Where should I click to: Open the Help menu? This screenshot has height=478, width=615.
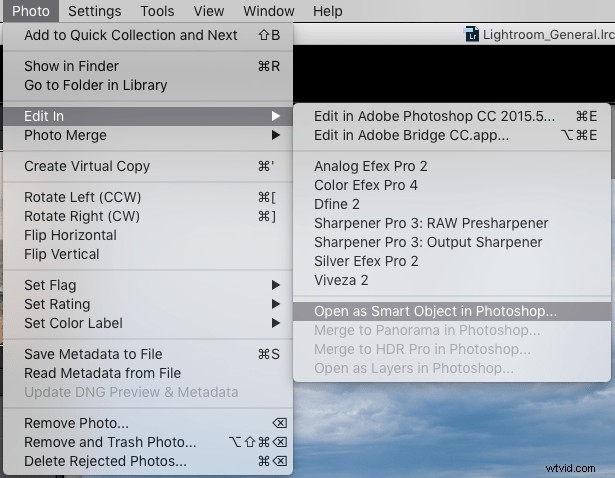(328, 11)
